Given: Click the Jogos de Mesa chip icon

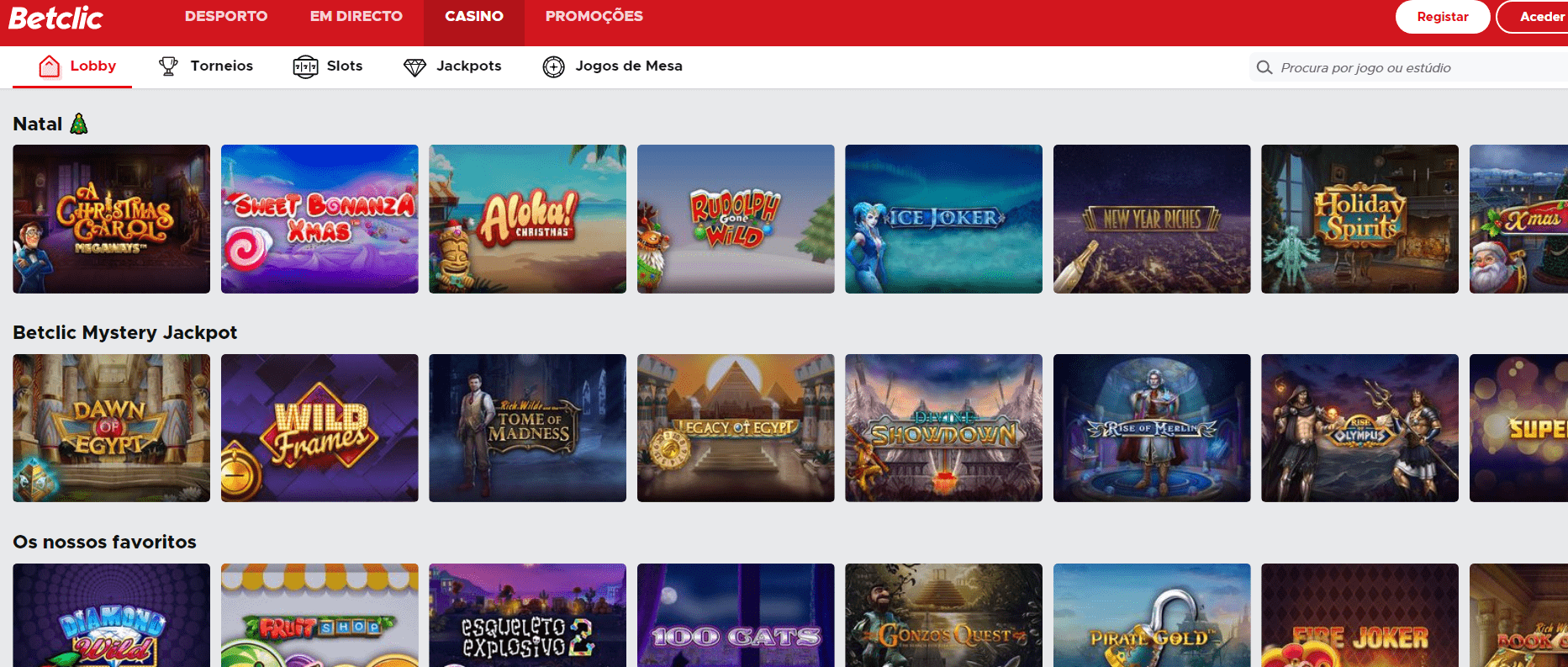Looking at the screenshot, I should [553, 66].
